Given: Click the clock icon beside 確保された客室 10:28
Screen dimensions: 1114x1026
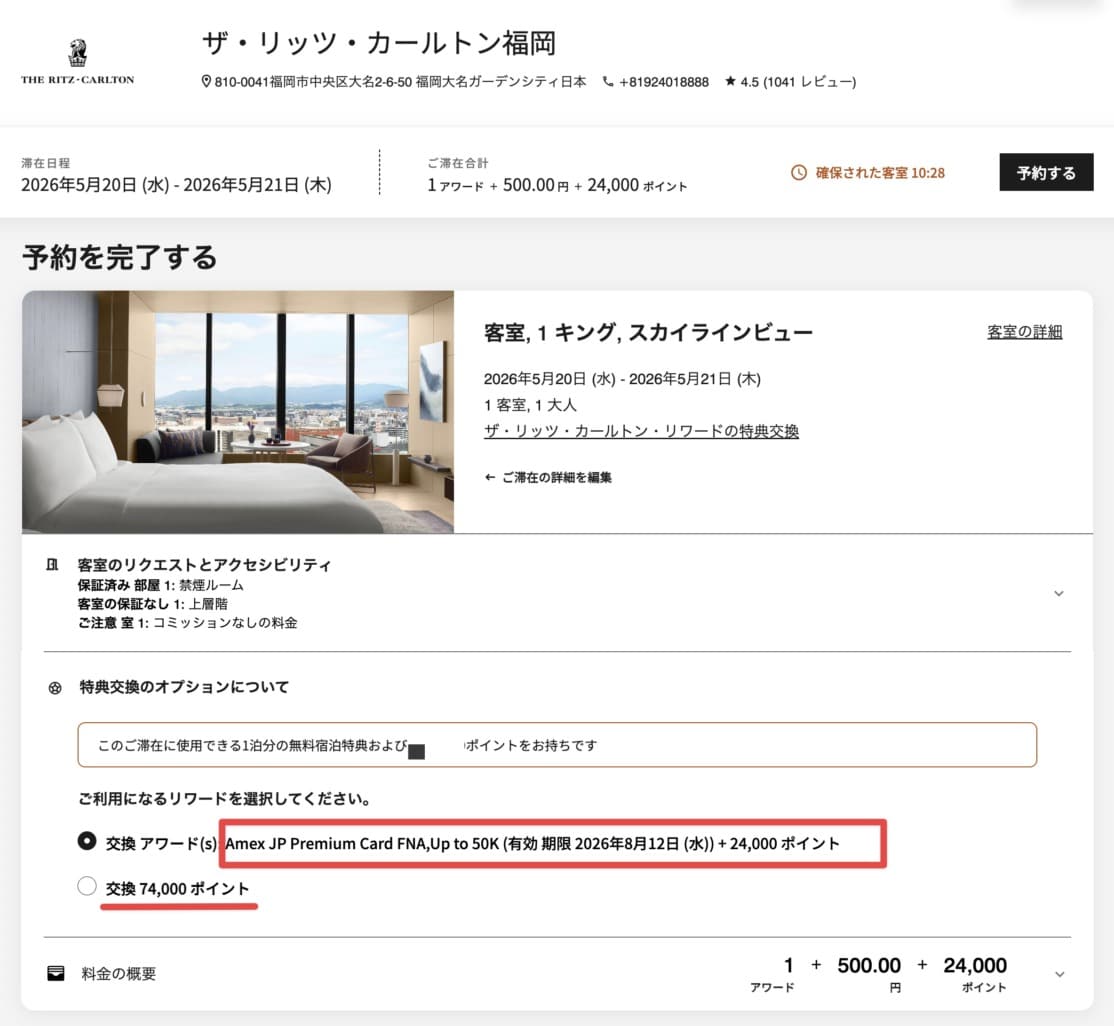Looking at the screenshot, I should [x=797, y=172].
